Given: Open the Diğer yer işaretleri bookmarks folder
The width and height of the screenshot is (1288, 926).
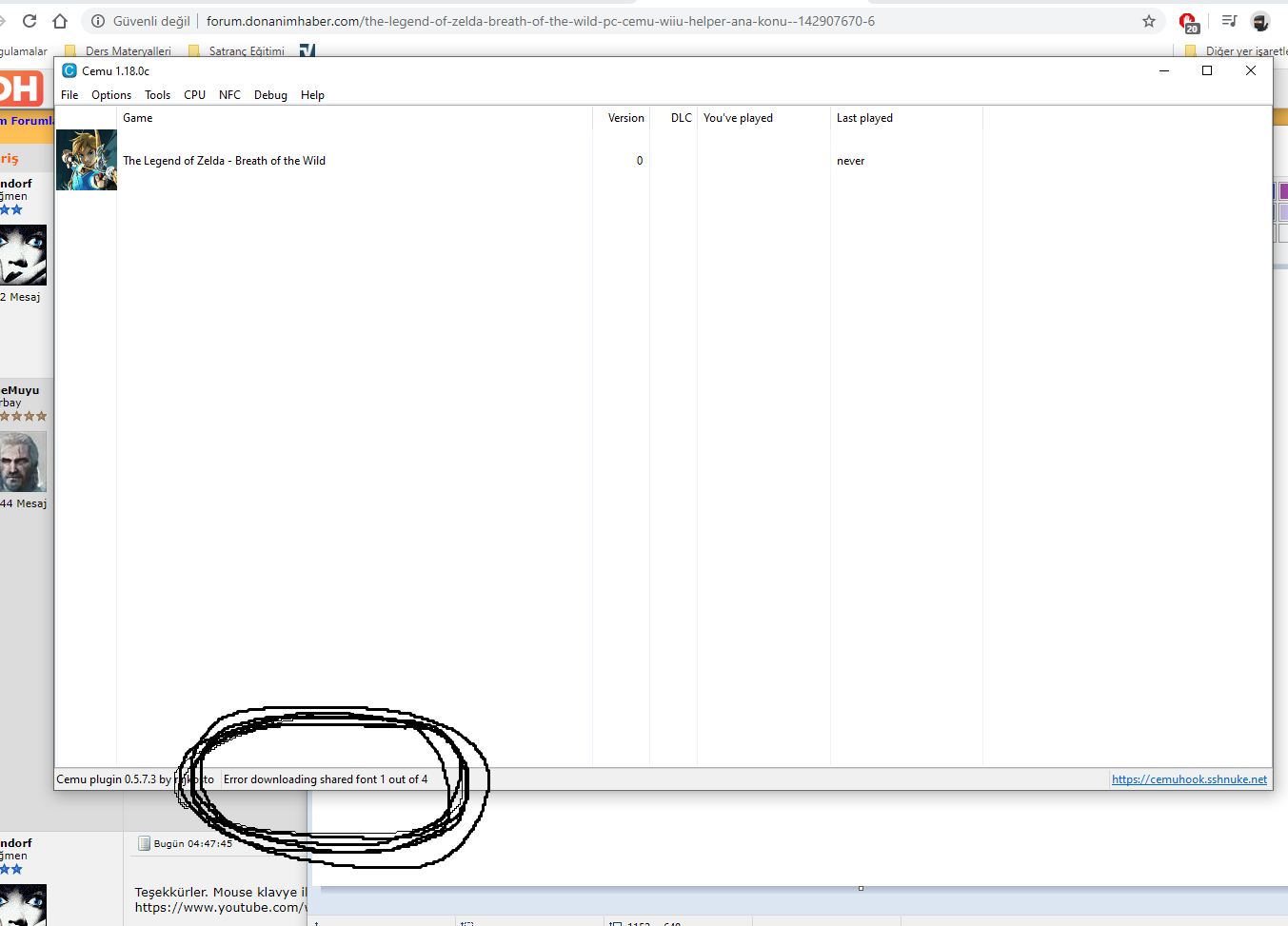Looking at the screenshot, I should tap(1236, 51).
